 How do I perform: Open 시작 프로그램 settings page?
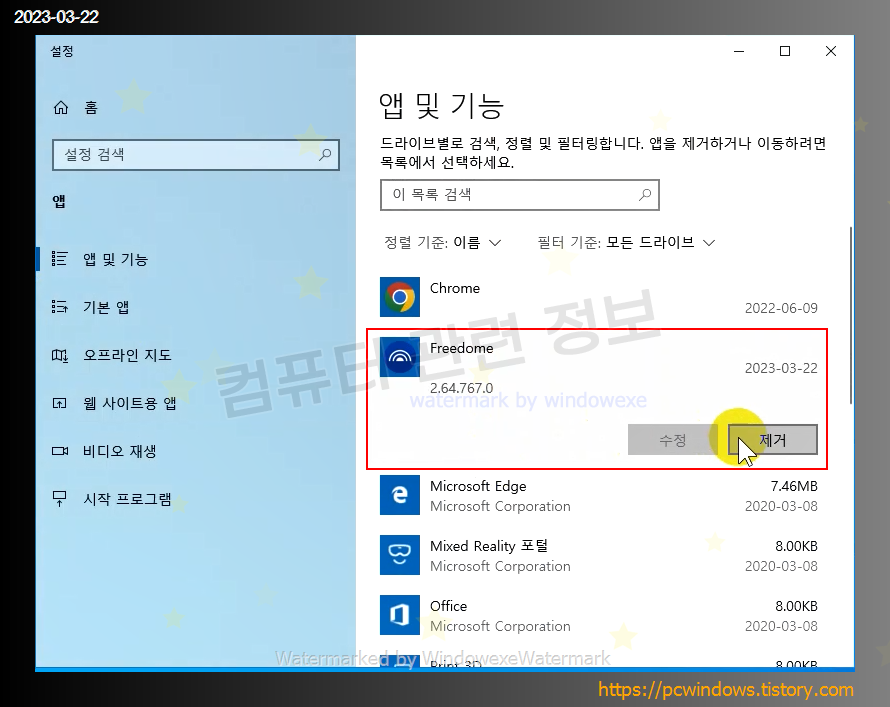[x=127, y=499]
